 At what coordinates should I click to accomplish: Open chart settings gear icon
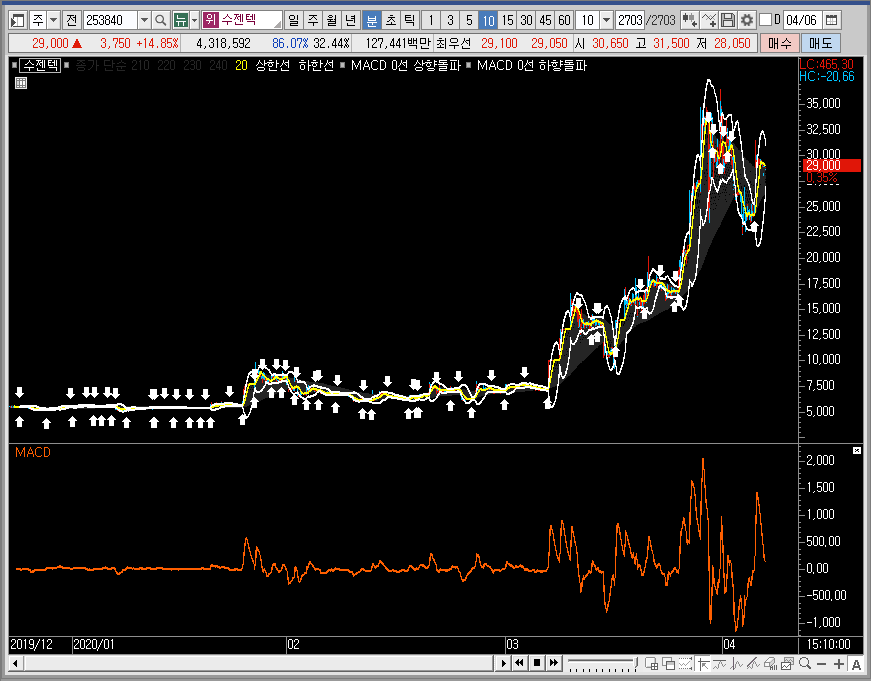tap(747, 21)
